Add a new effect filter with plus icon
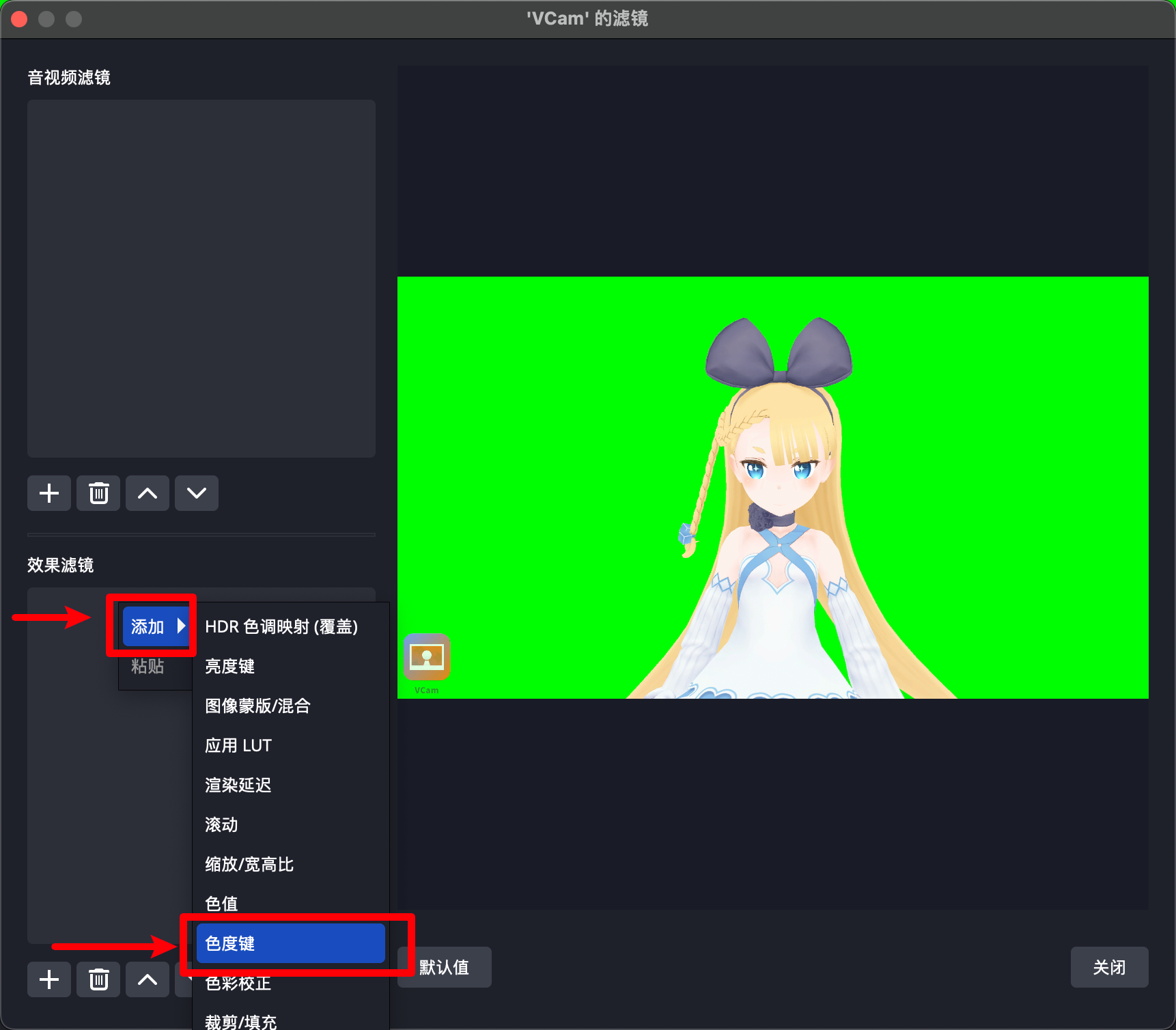Image resolution: width=1176 pixels, height=1030 pixels. pos(49,980)
